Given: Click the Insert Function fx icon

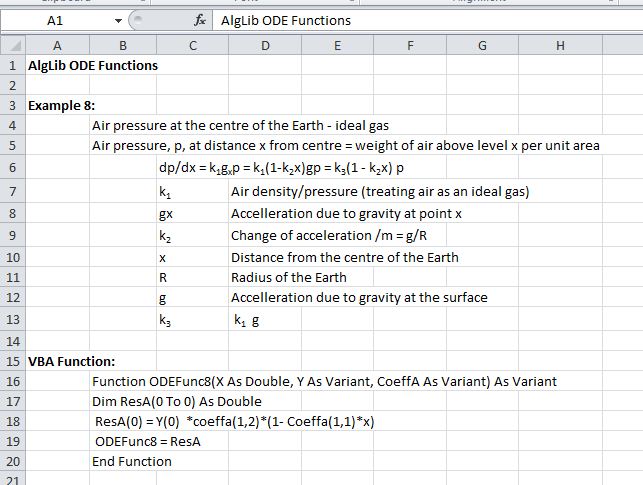Looking at the screenshot, I should [200, 21].
